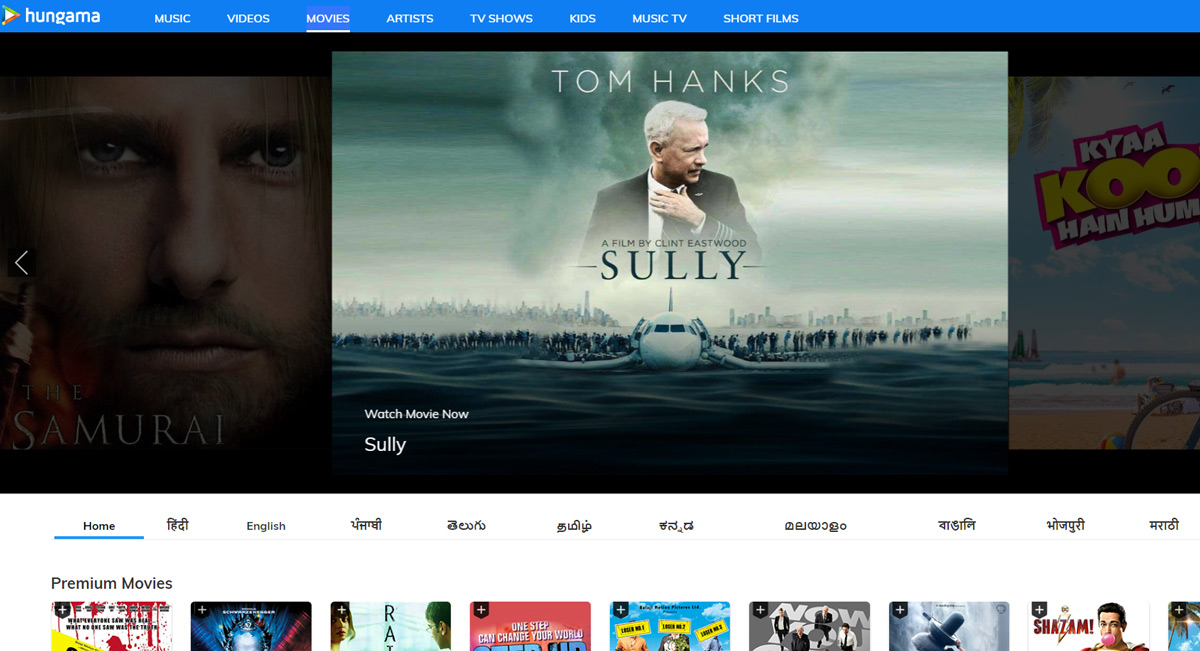1200x651 pixels.
Task: Open The Samurai banner on left
Action: tap(165, 262)
